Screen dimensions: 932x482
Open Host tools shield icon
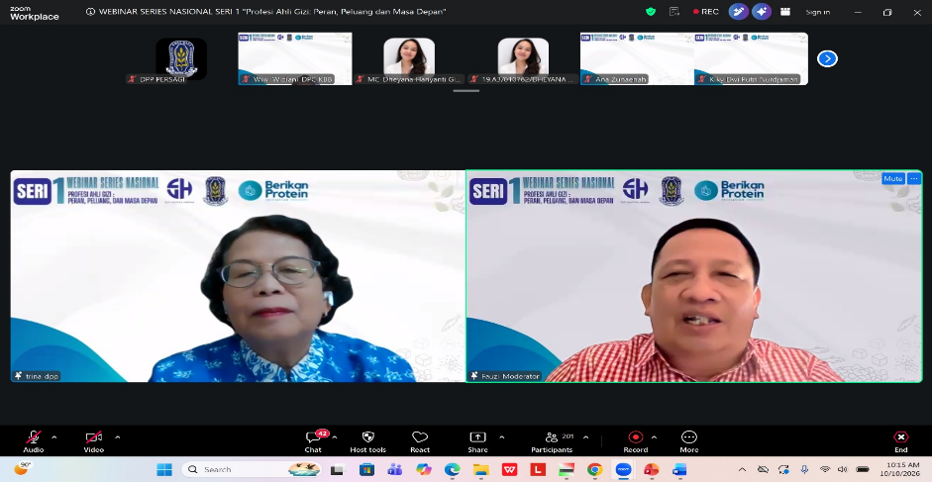(368, 442)
